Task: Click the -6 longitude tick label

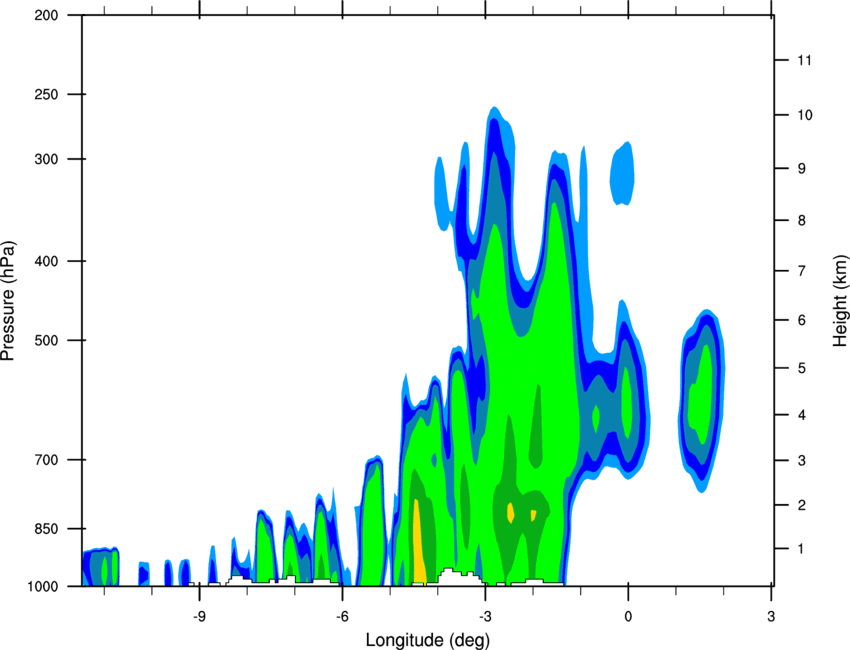Action: (342, 616)
